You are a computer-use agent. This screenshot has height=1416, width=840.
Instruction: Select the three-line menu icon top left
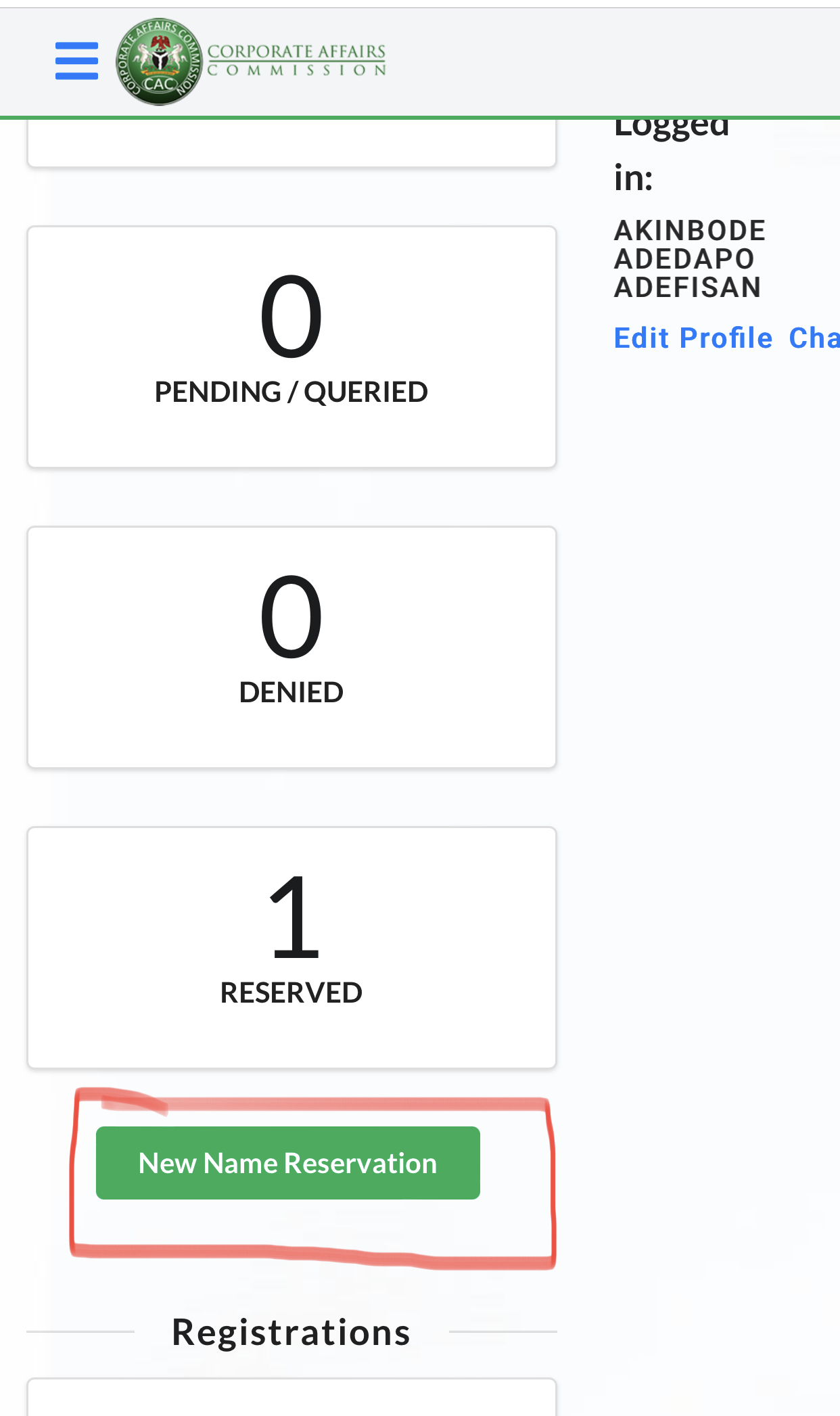pyautogui.click(x=76, y=60)
